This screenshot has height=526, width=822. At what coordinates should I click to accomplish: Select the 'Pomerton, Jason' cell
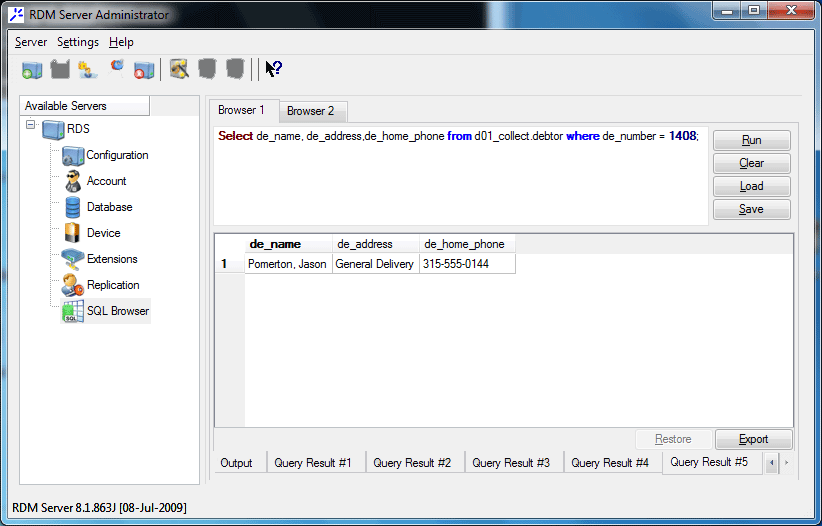pyautogui.click(x=288, y=264)
